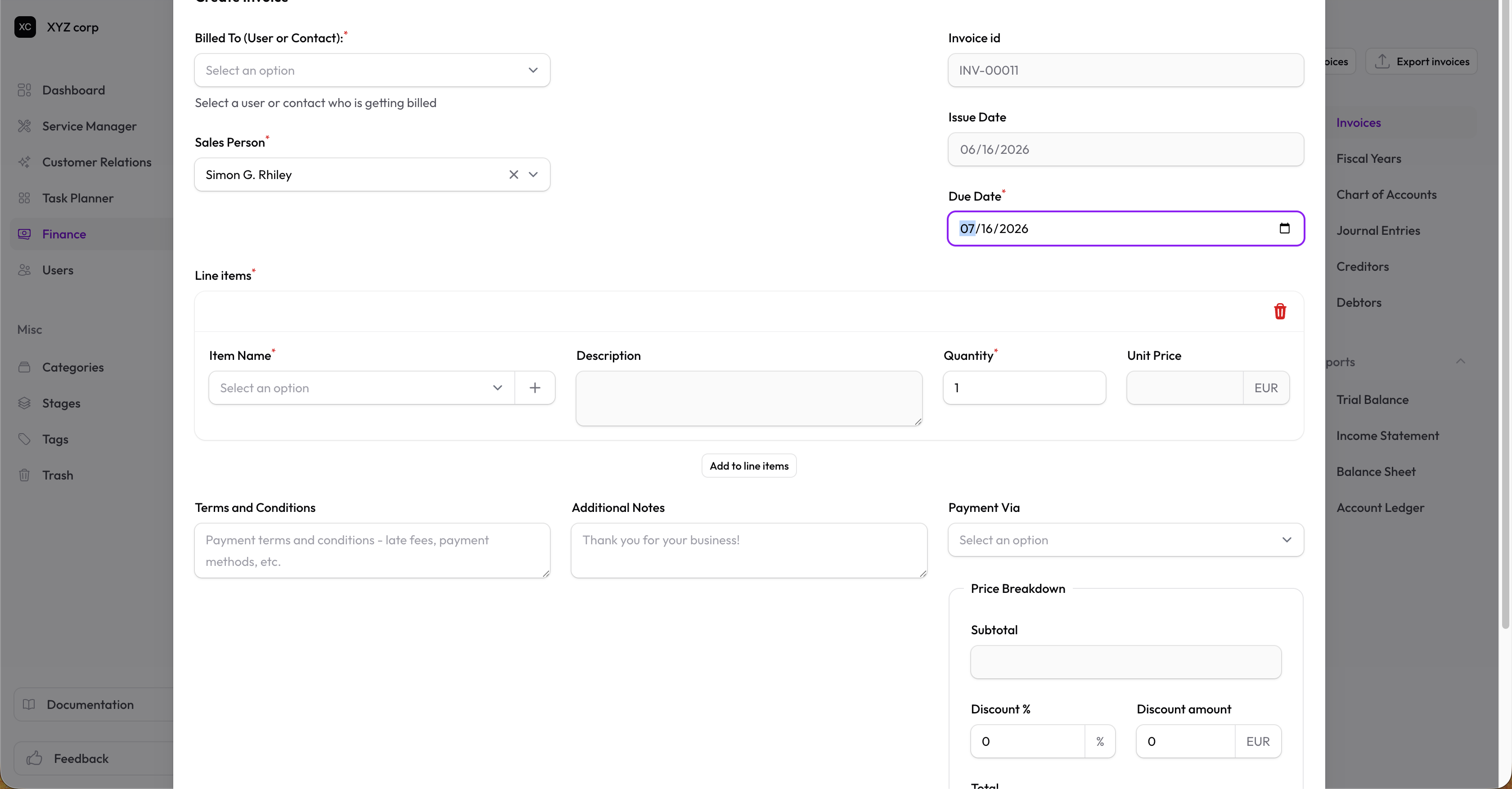Open Dashboard via its grid icon
Image resolution: width=1512 pixels, height=789 pixels.
tap(24, 90)
